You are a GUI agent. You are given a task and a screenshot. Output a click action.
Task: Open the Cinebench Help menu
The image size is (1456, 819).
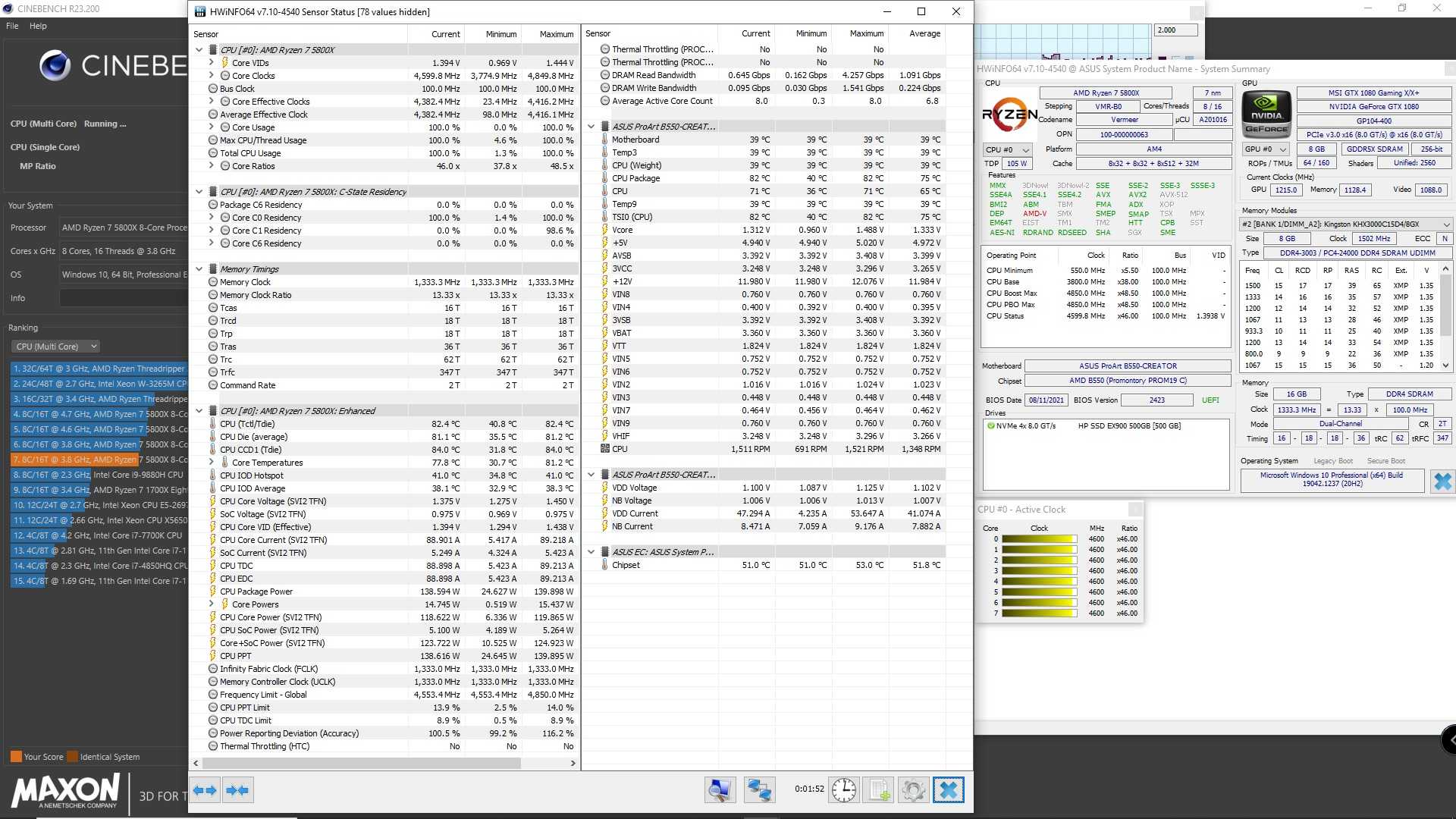tap(38, 26)
